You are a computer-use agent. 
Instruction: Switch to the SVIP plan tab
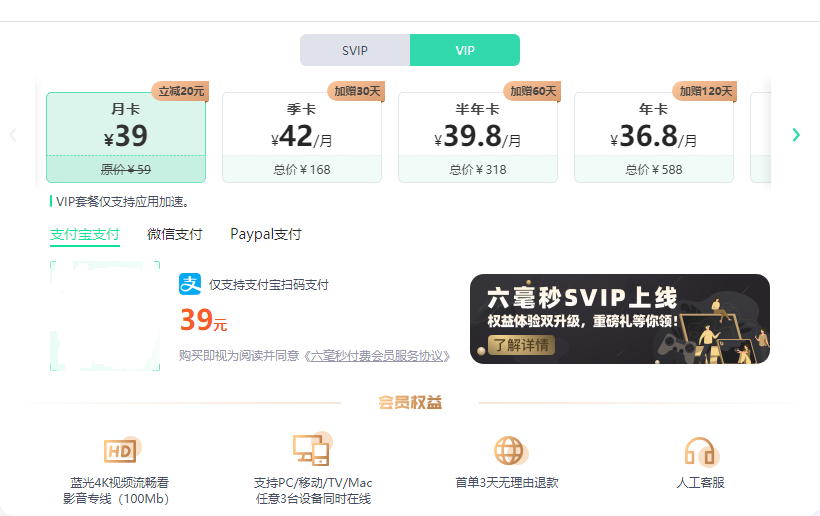(x=355, y=50)
